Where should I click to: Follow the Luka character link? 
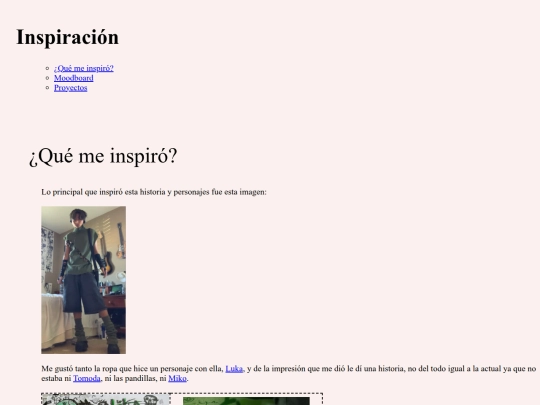click(x=234, y=369)
